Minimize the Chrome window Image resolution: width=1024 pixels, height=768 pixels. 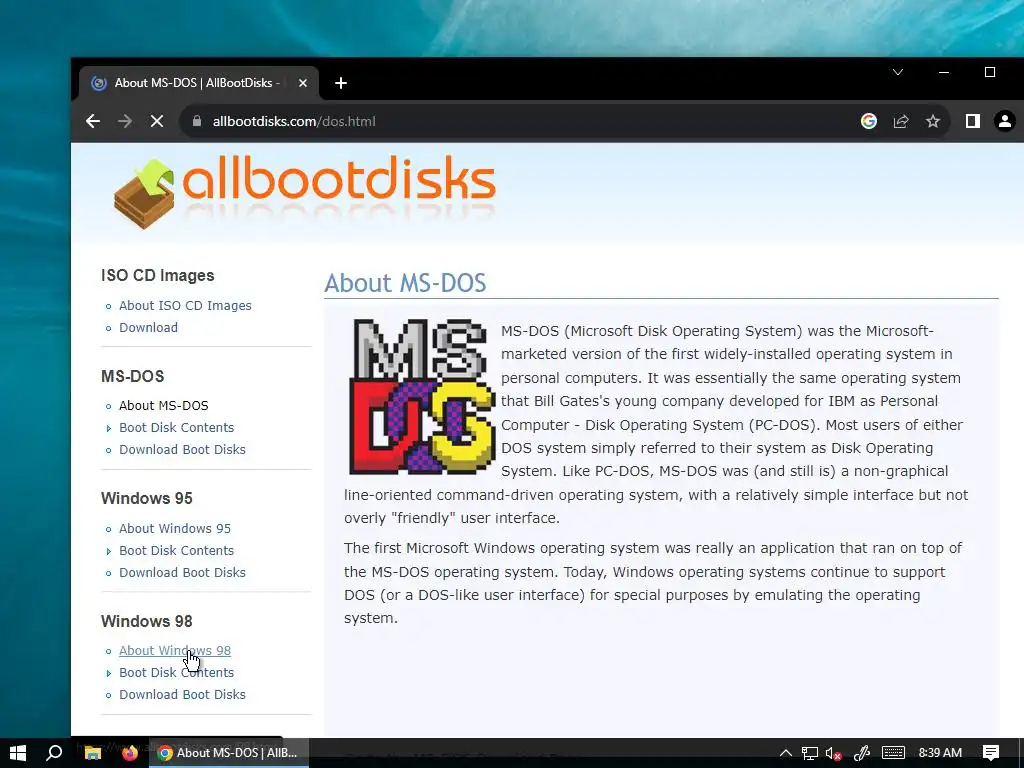[944, 72]
